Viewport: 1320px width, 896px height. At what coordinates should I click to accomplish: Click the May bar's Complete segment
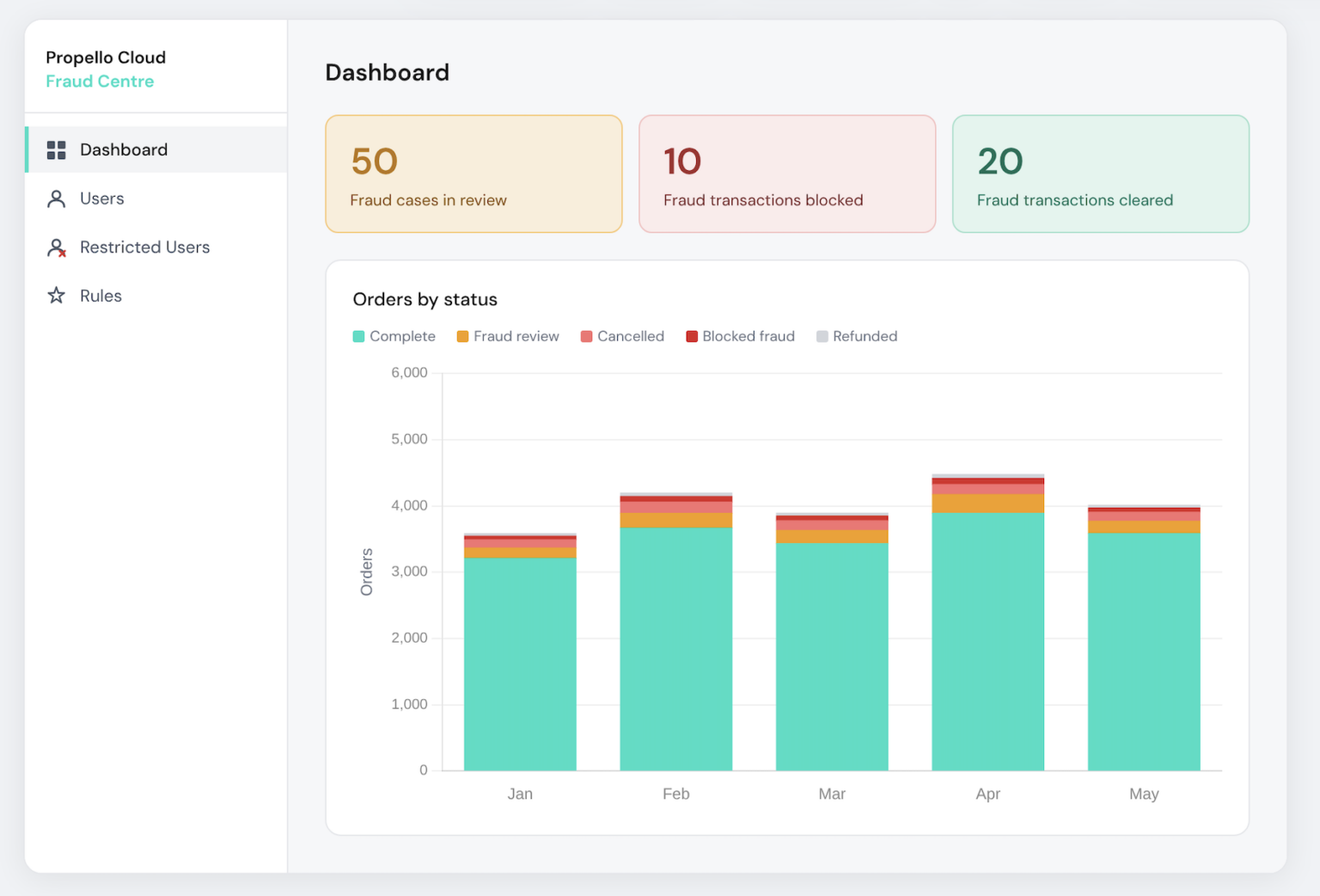pyautogui.click(x=1144, y=651)
